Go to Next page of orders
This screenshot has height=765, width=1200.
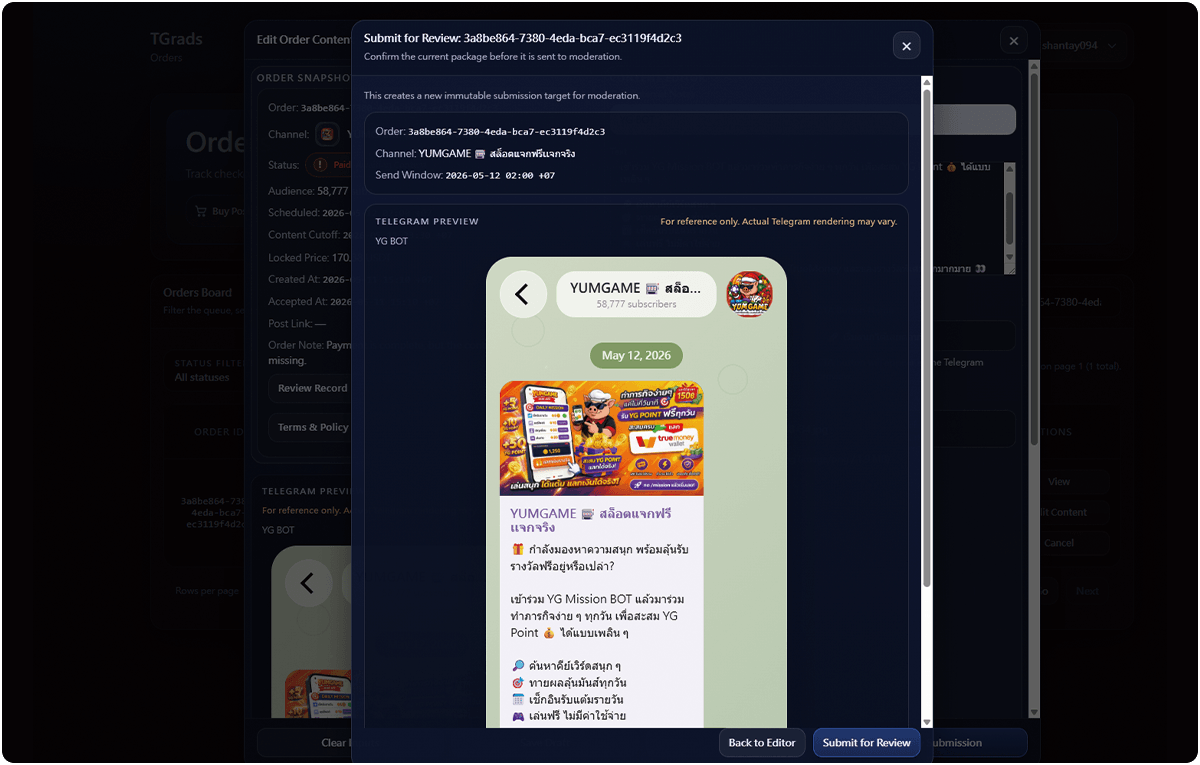click(1087, 591)
